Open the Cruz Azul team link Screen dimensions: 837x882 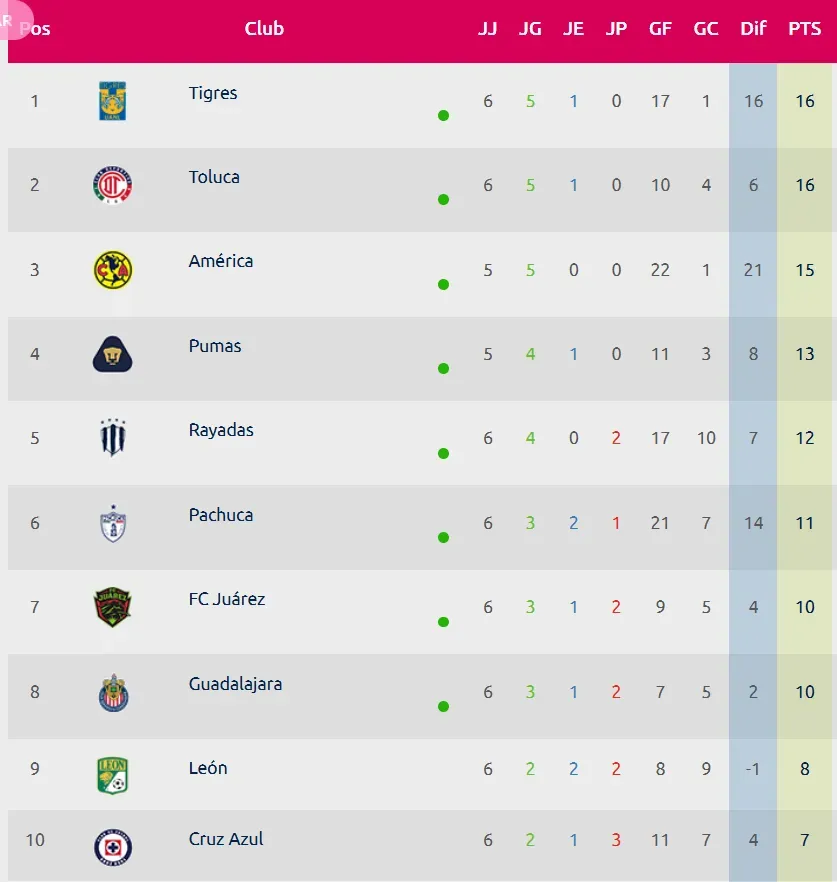pos(226,839)
